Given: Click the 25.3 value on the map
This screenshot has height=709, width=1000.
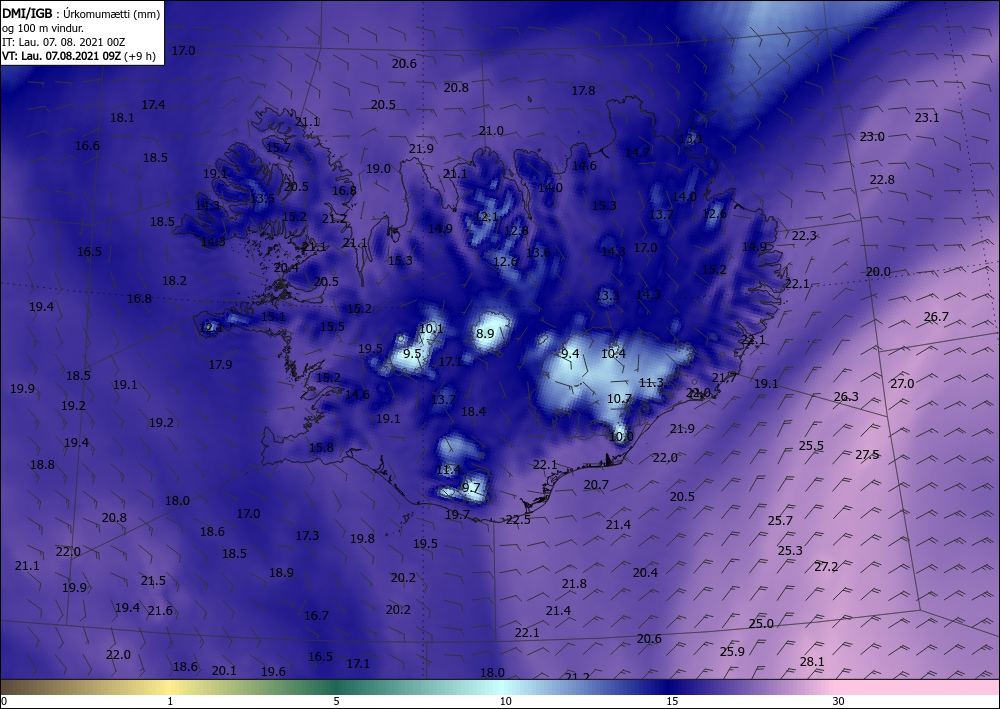Looking at the screenshot, I should [790, 551].
